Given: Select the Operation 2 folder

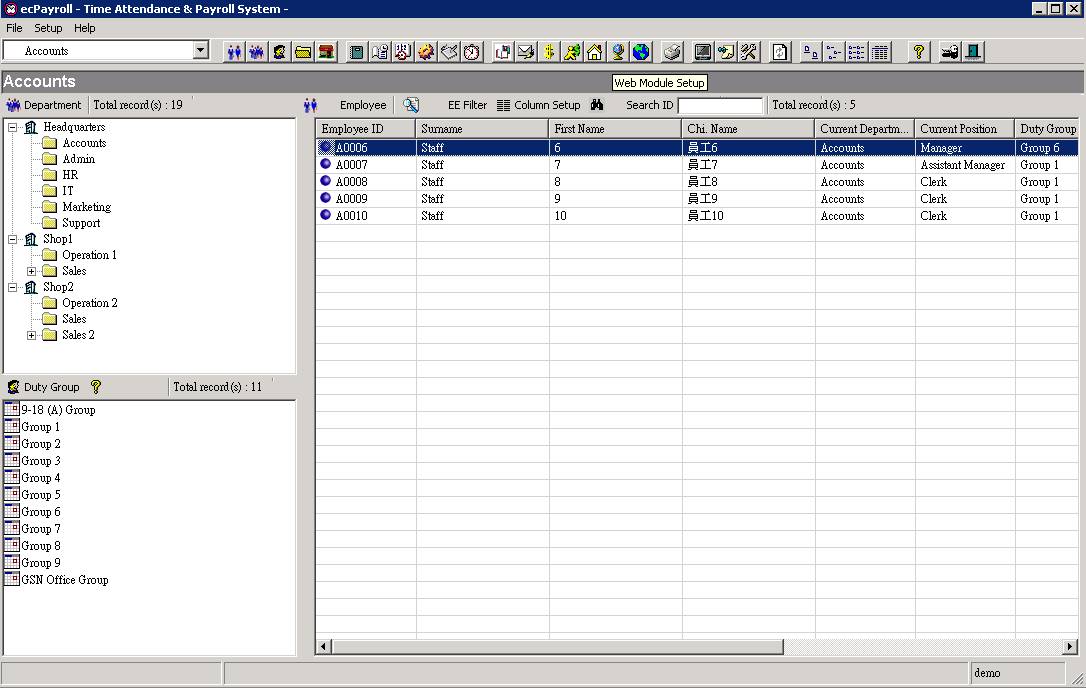Looking at the screenshot, I should (x=89, y=303).
